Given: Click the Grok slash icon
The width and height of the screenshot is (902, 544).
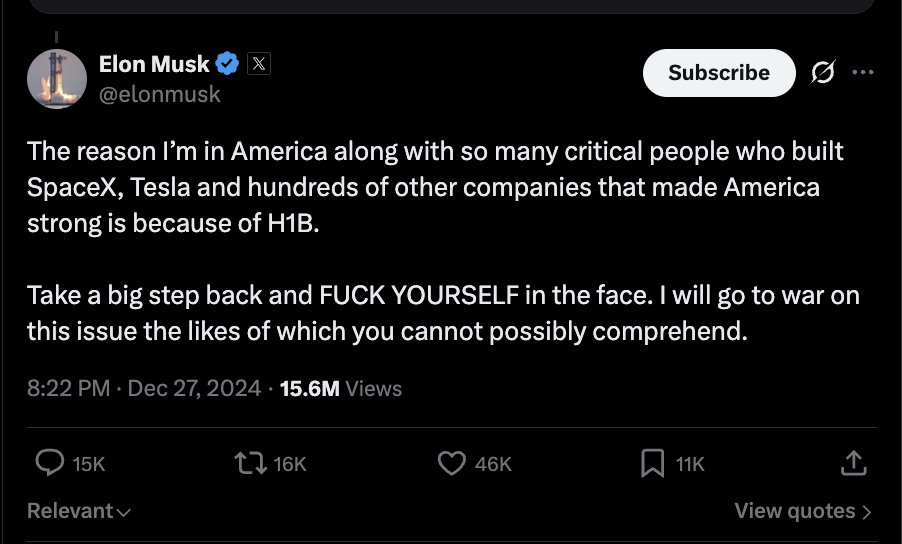Looking at the screenshot, I should tap(823, 72).
